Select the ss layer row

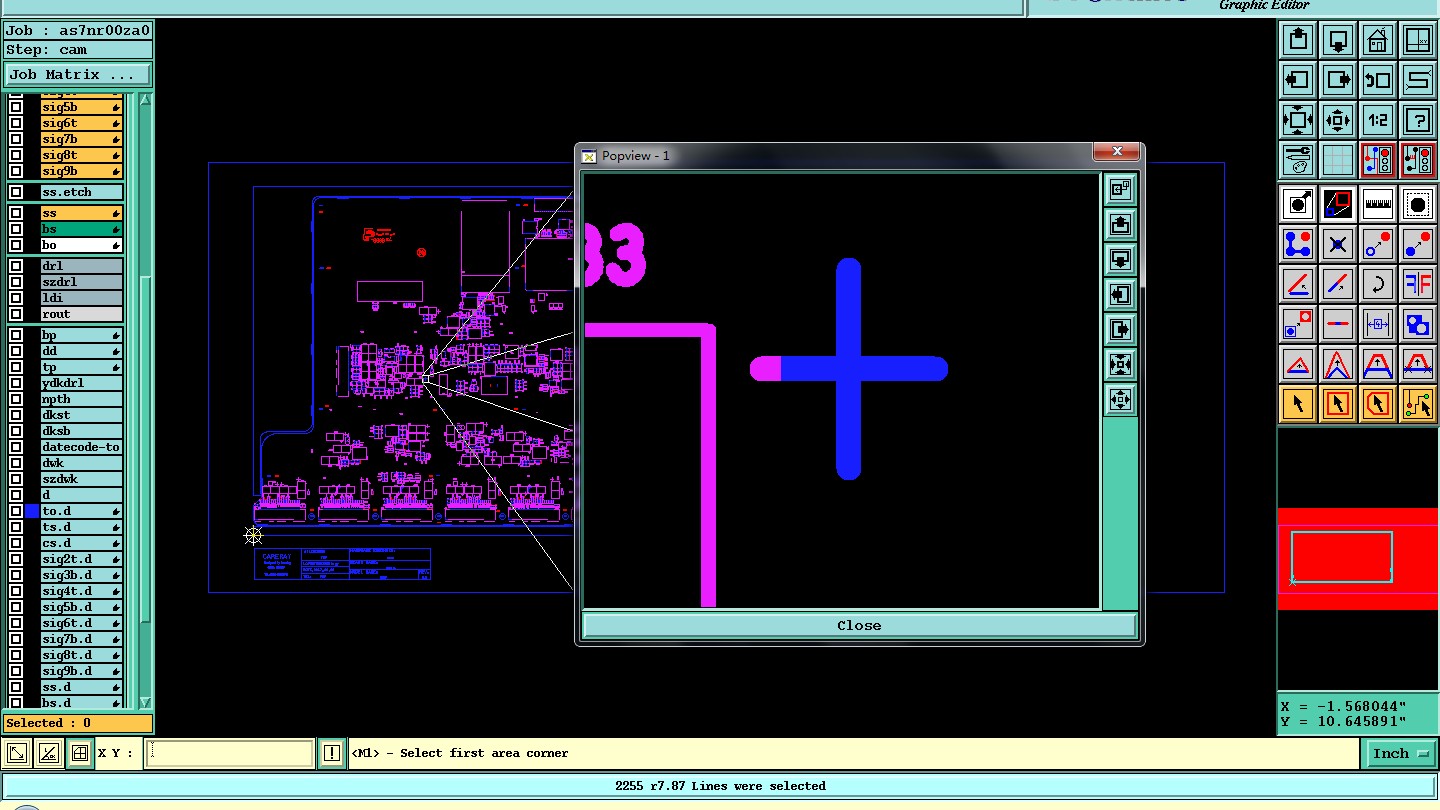click(x=81, y=213)
